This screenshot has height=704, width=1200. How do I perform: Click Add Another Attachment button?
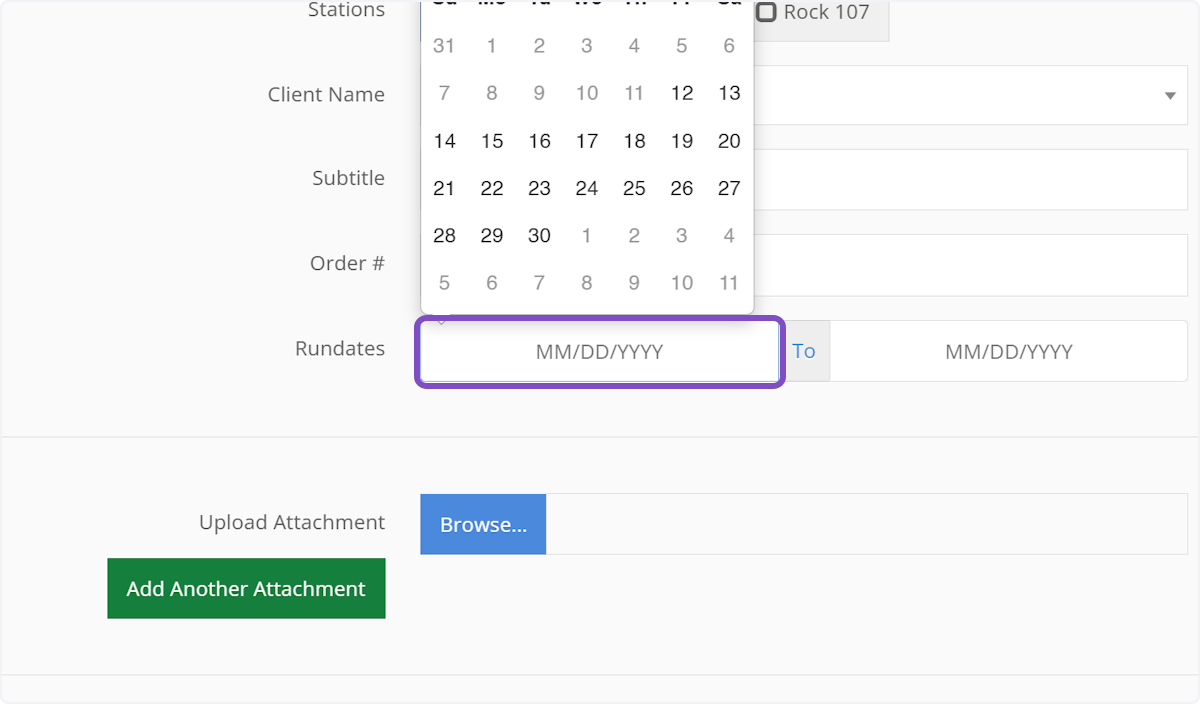click(x=246, y=588)
